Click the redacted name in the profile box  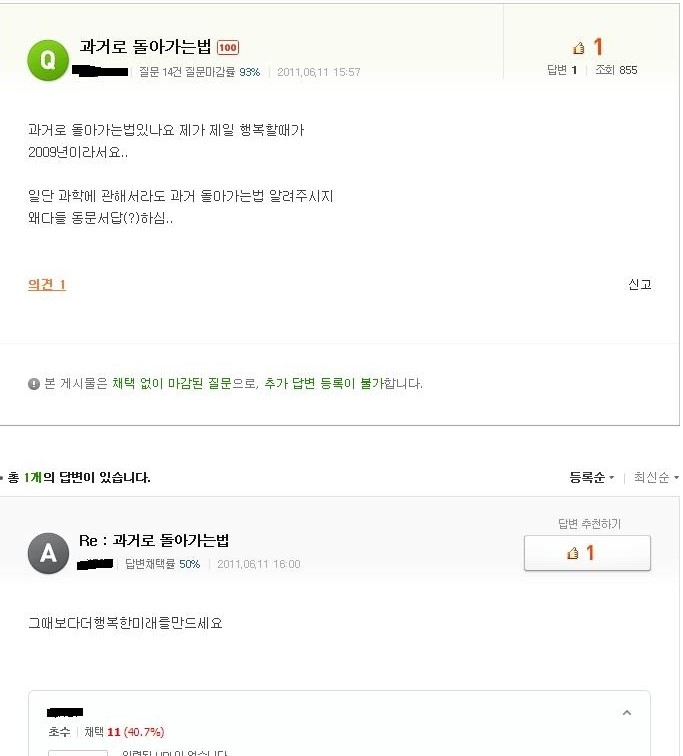point(66,713)
